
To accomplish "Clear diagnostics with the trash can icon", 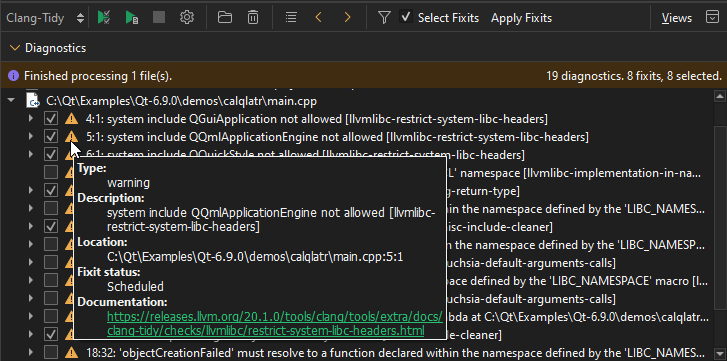I will tap(253, 18).
